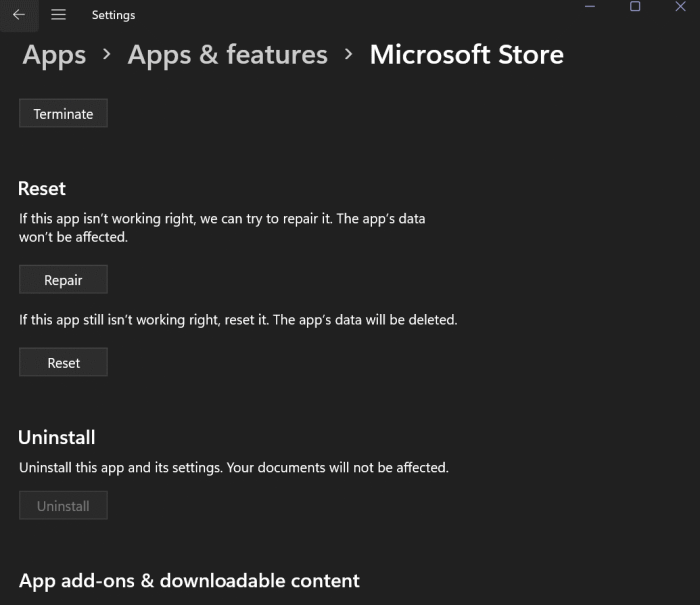Click text 'Your documents will not be affected'

tap(338, 467)
